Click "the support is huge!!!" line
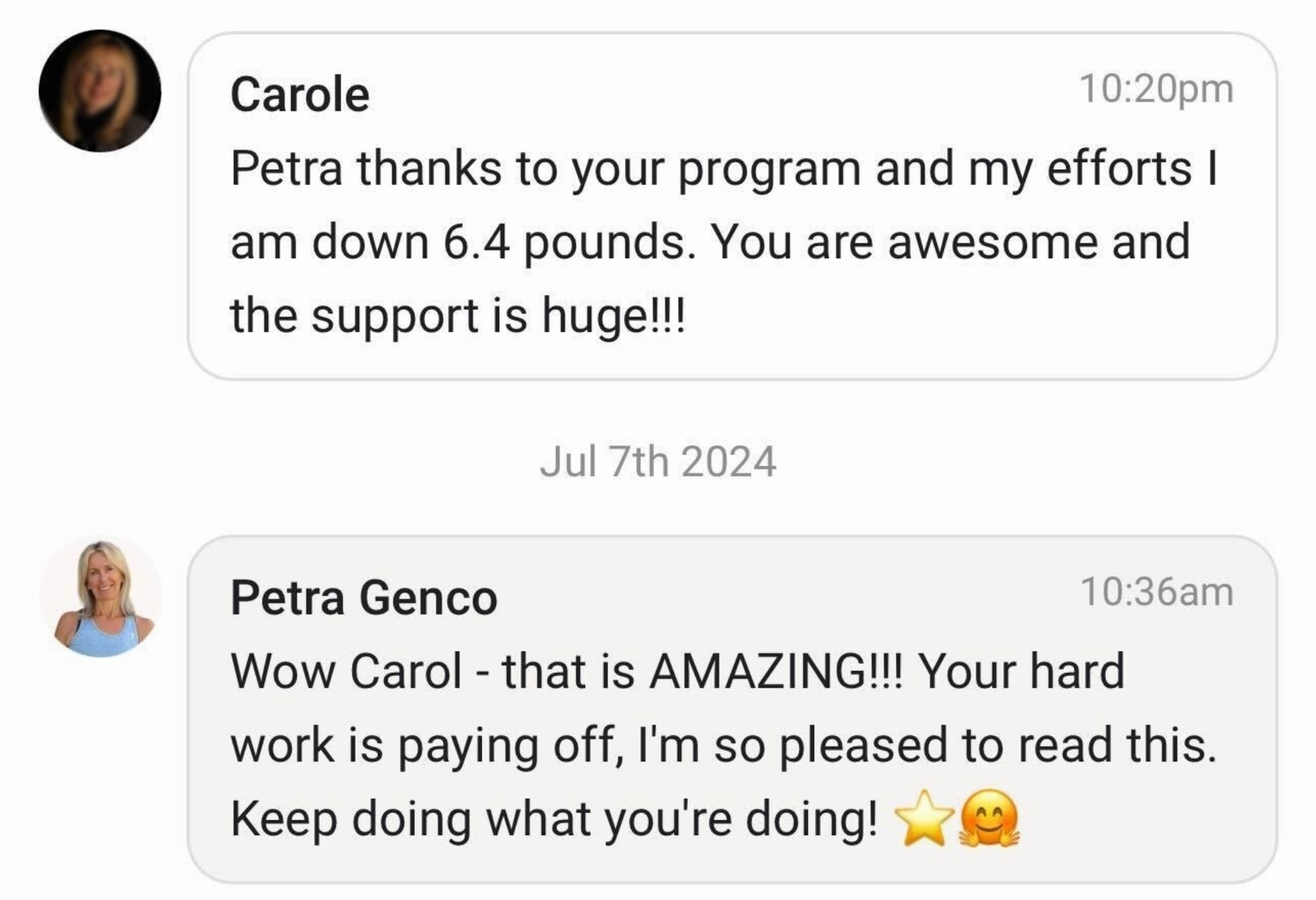This screenshot has height=900, width=1316. point(457,316)
